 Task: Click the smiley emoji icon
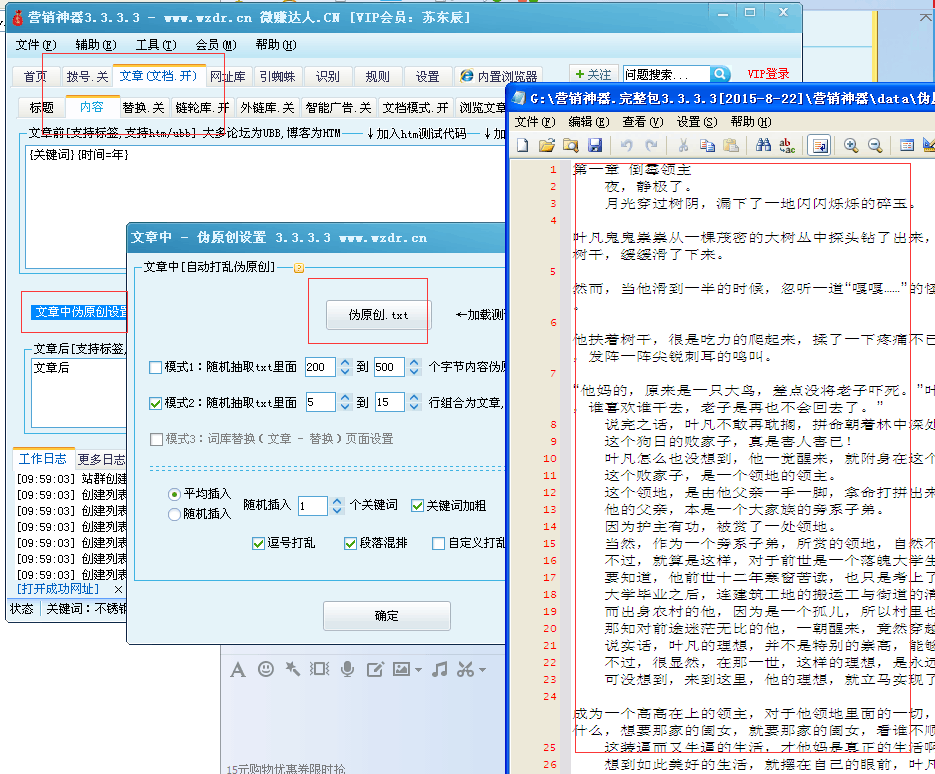tap(266, 669)
